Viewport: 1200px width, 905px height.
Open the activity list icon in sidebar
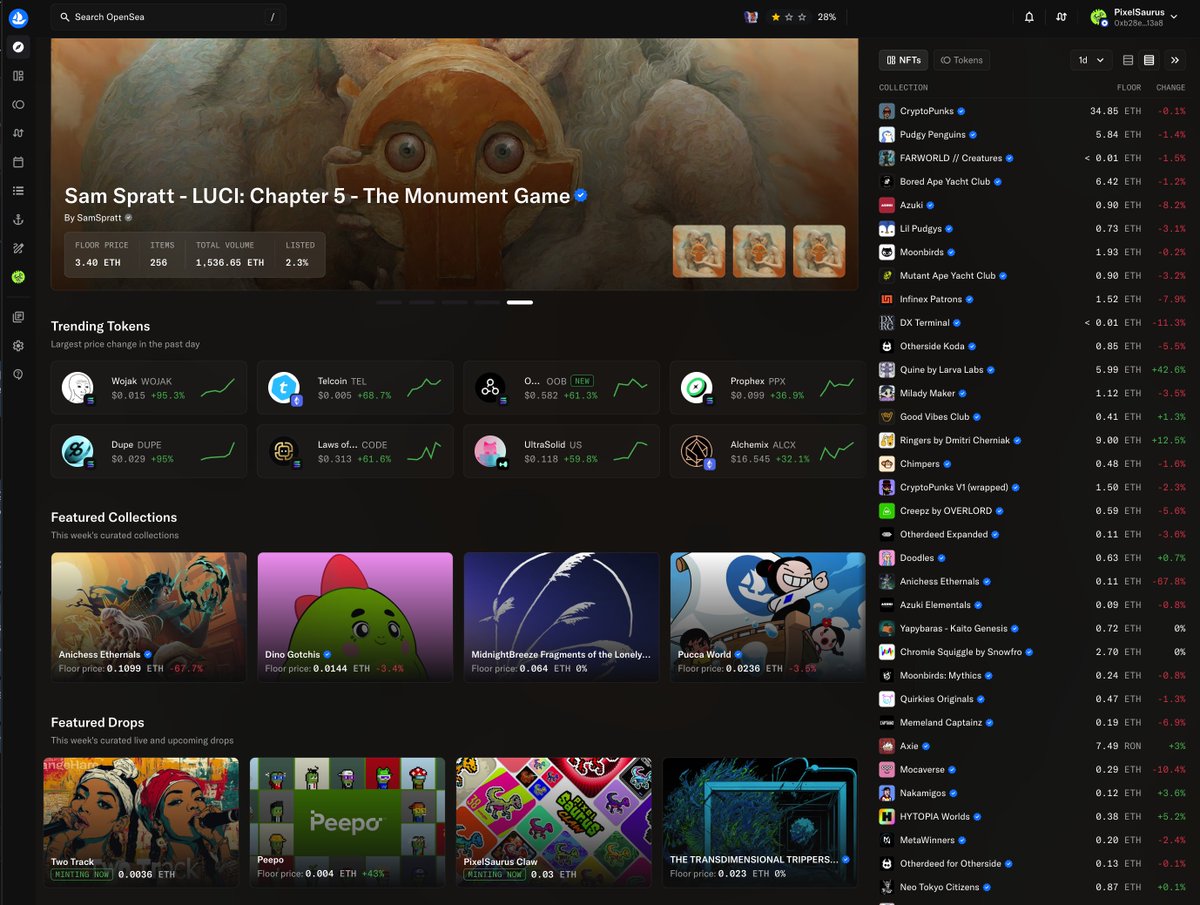tap(18, 191)
